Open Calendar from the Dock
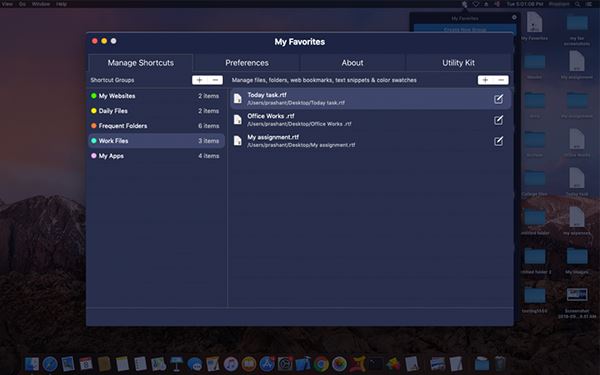This screenshot has height=375, width=600. pyautogui.click(x=86, y=364)
